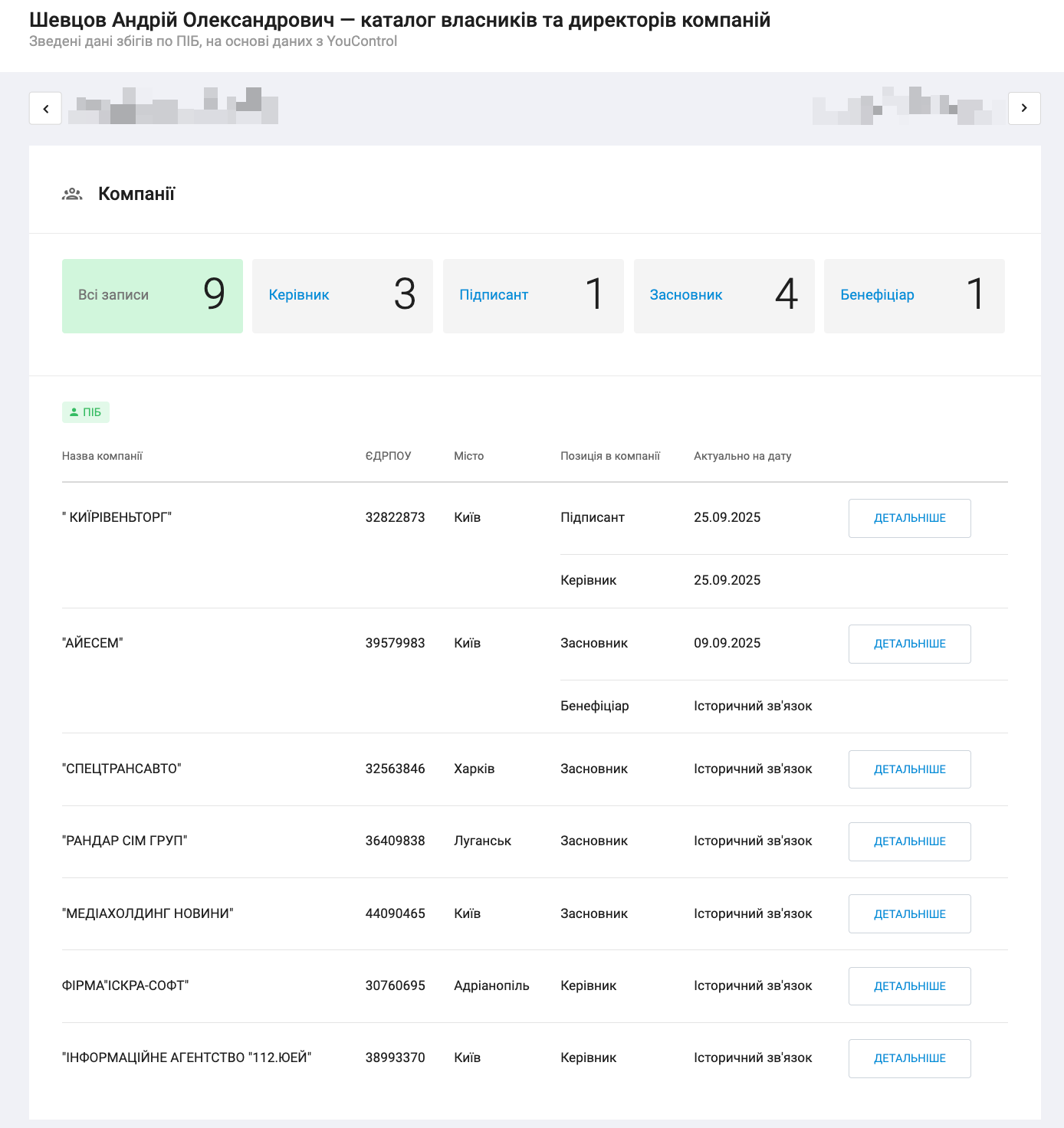Click the next person right chevron
Image resolution: width=1064 pixels, height=1128 pixels.
click(x=1024, y=108)
